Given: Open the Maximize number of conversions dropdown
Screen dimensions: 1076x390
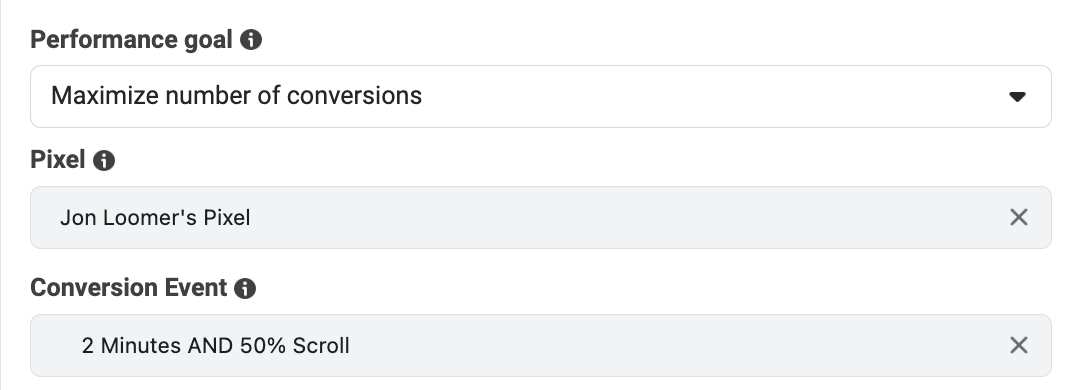Looking at the screenshot, I should coord(541,96).
